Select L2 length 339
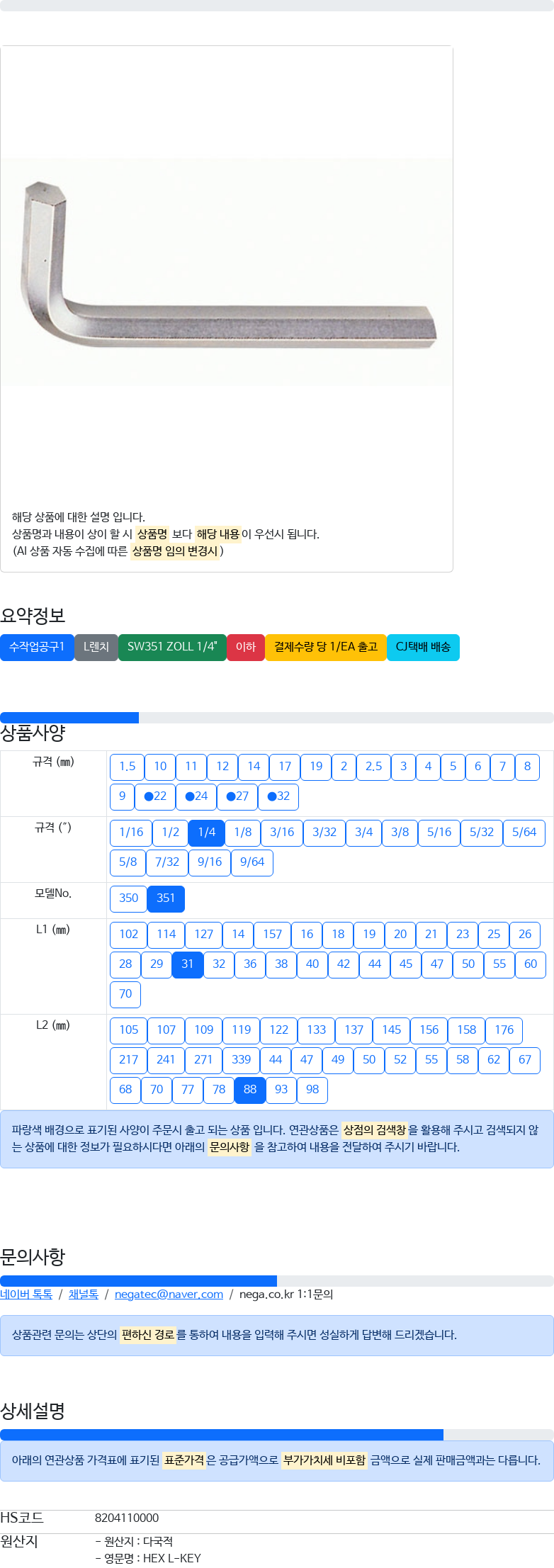This screenshot has height=1568, width=554. coord(241,1060)
